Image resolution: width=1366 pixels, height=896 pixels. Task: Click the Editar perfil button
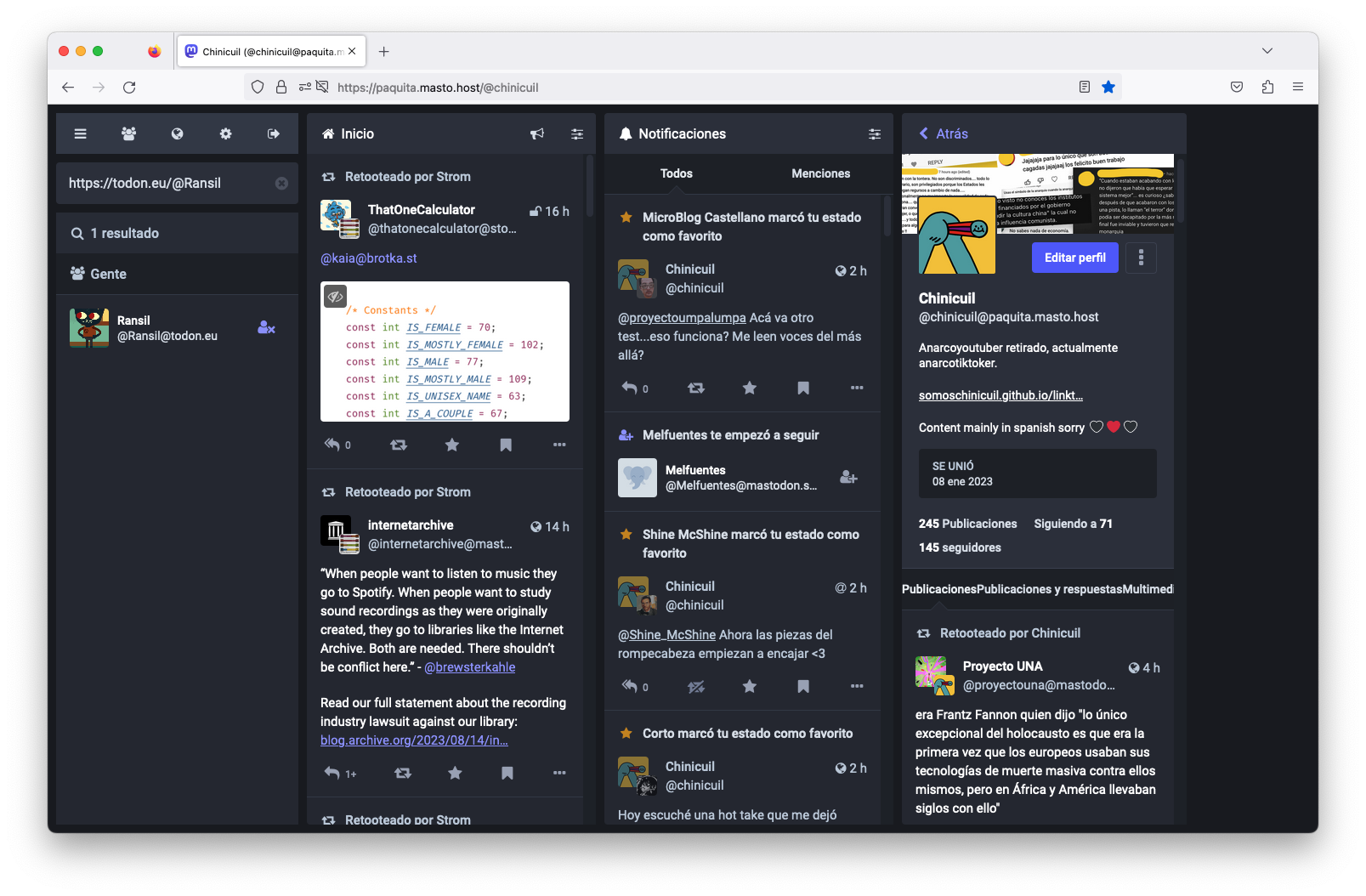(1075, 258)
